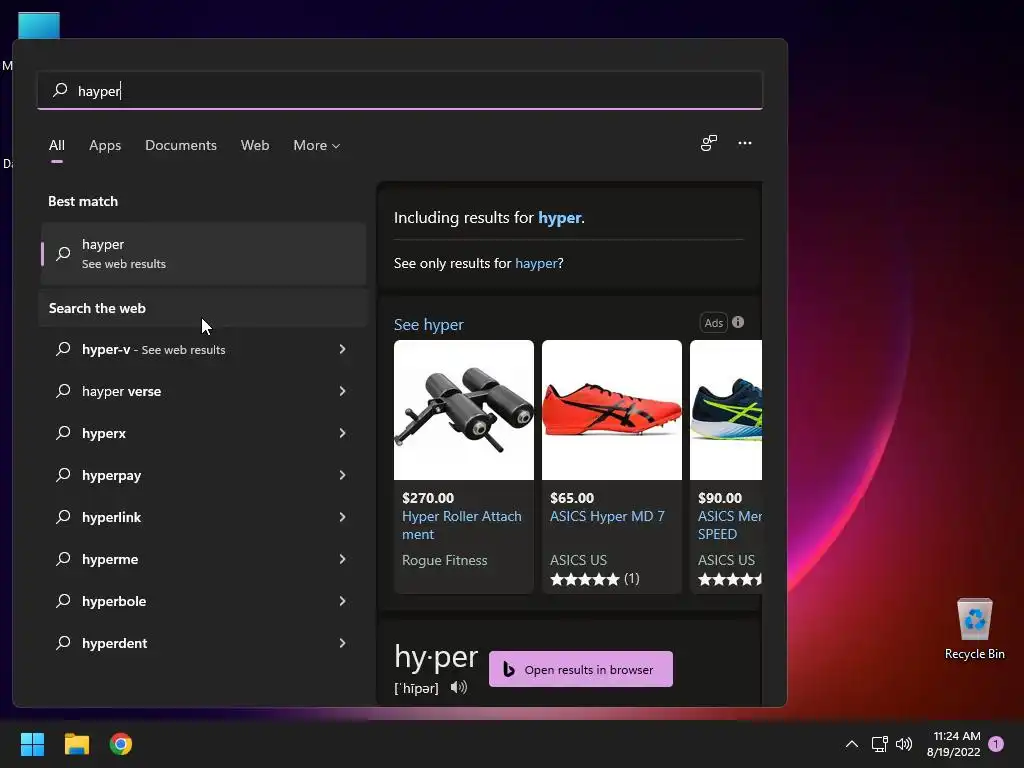Select the hyperme suggestion
The width and height of the screenshot is (1024, 768).
pyautogui.click(x=203, y=559)
